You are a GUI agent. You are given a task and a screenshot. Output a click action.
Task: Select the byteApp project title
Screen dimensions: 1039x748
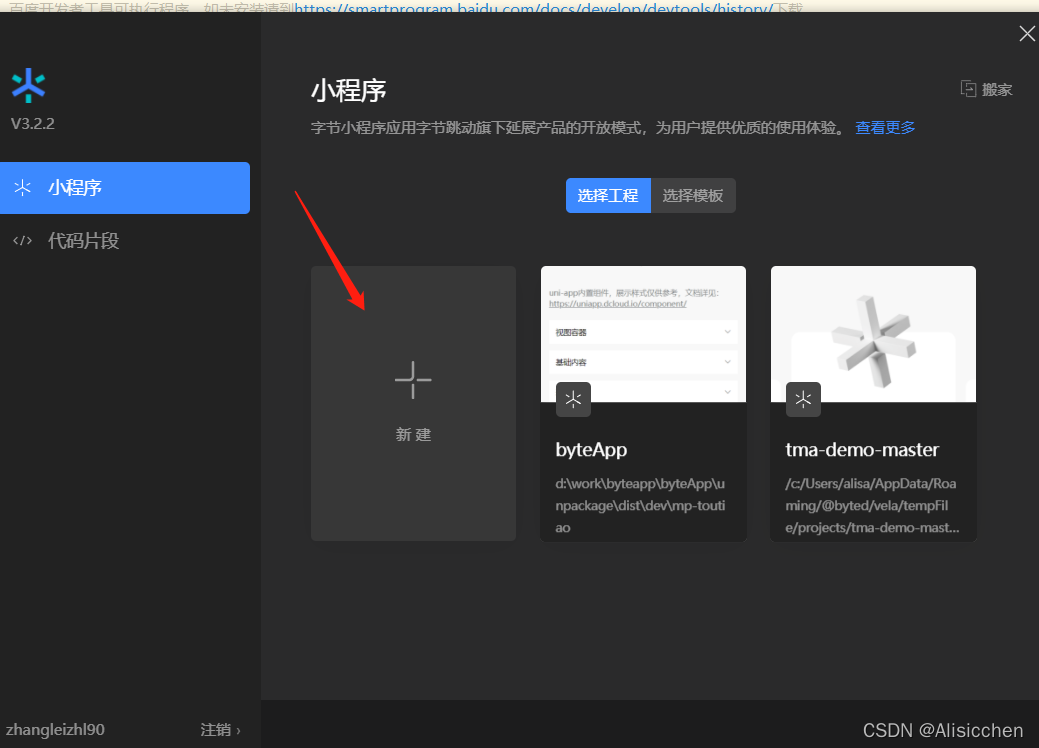pyautogui.click(x=591, y=450)
